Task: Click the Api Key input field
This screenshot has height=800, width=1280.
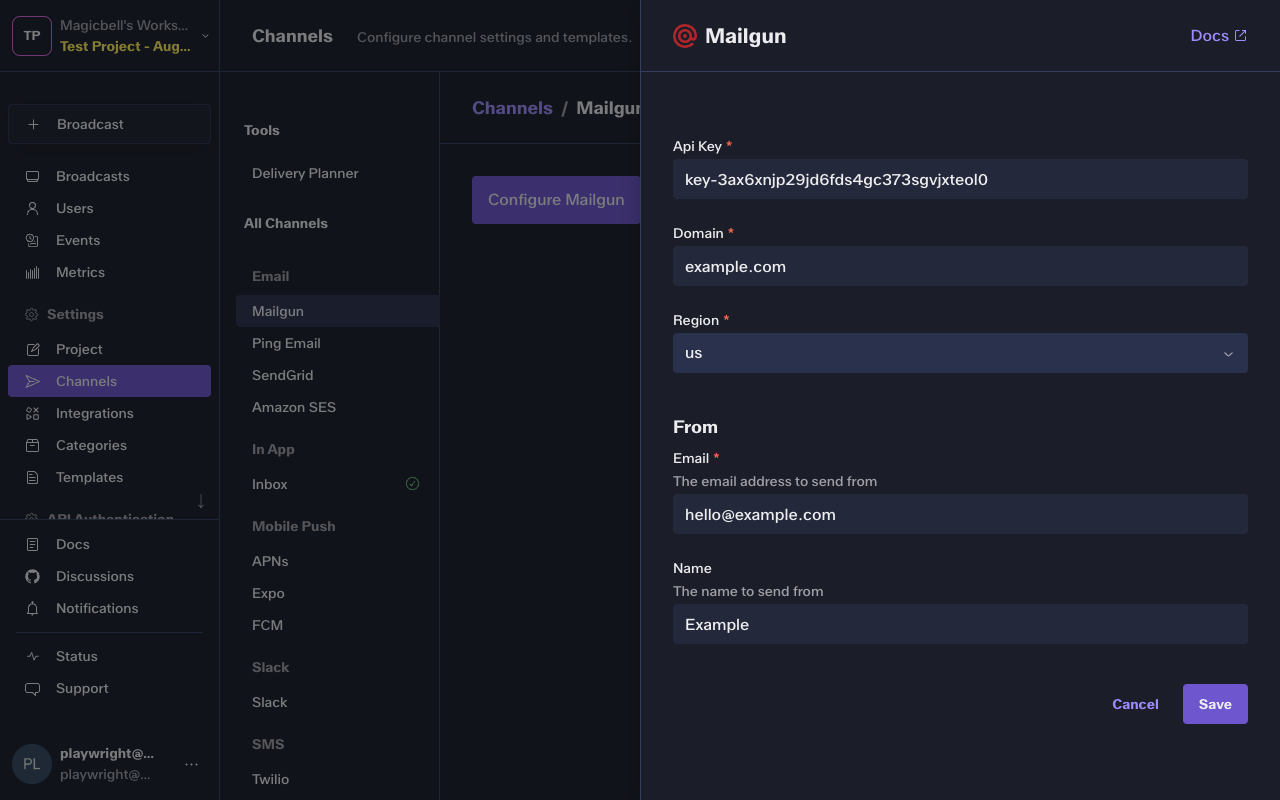Action: pyautogui.click(x=960, y=179)
